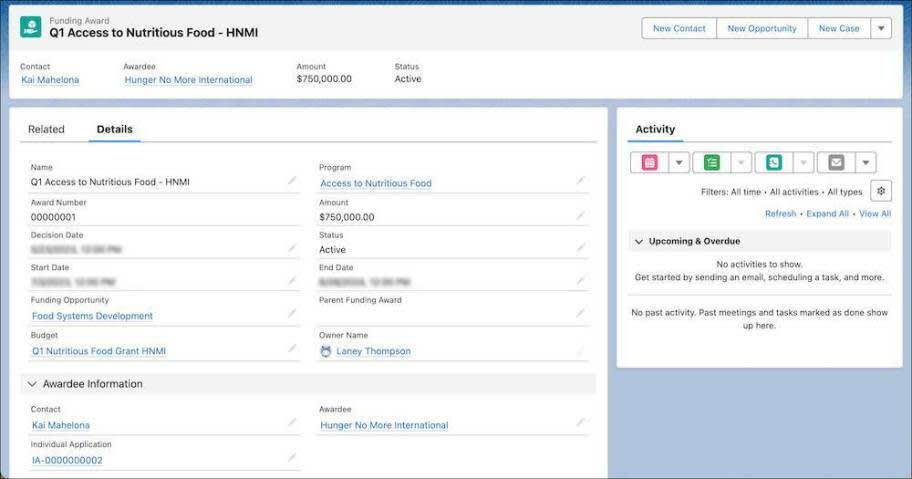912x479 pixels.
Task: Open the dropdown next to the email icon
Action: coord(866,163)
